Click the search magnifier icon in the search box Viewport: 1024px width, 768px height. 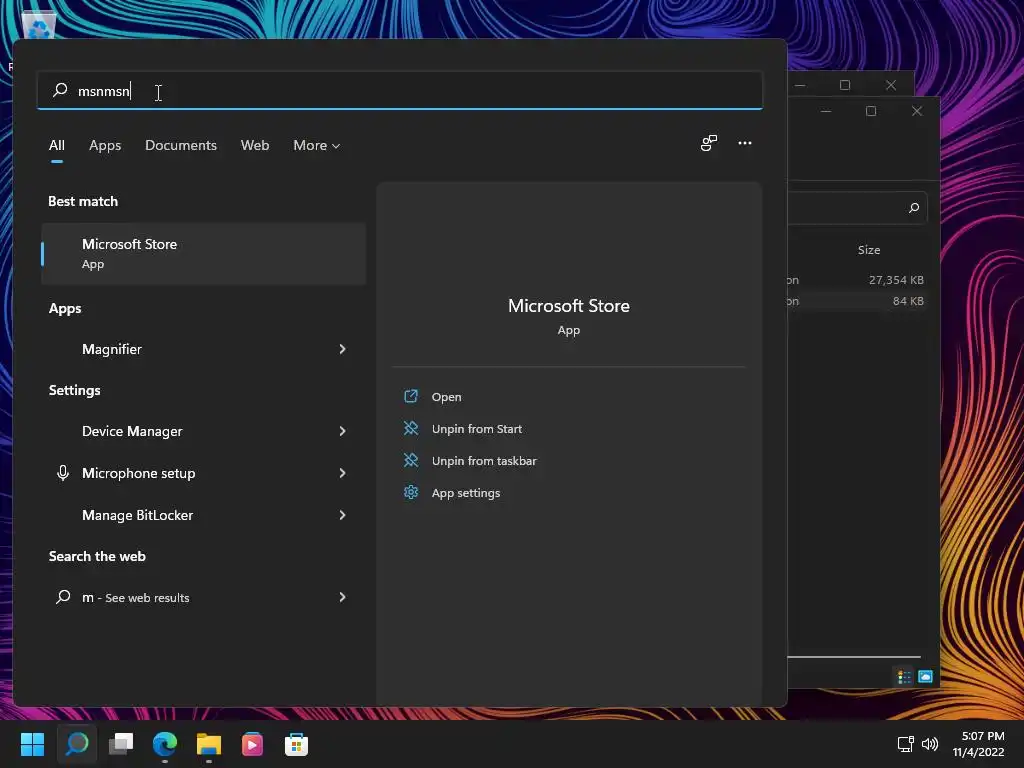(x=60, y=90)
